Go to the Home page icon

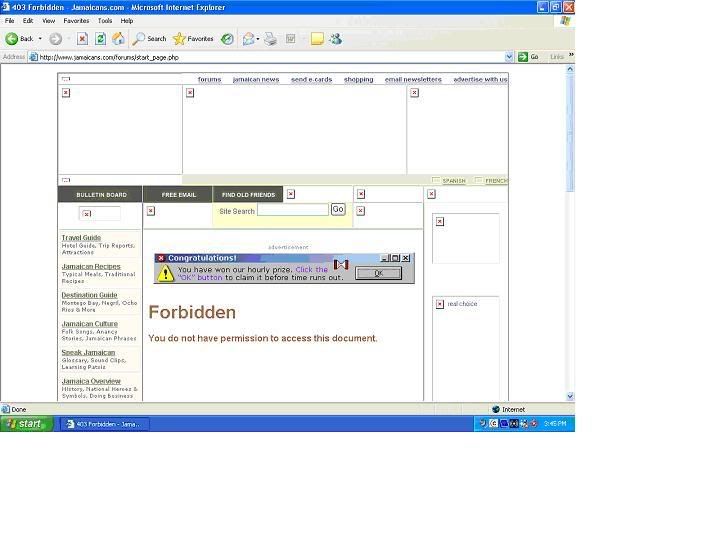pos(118,39)
